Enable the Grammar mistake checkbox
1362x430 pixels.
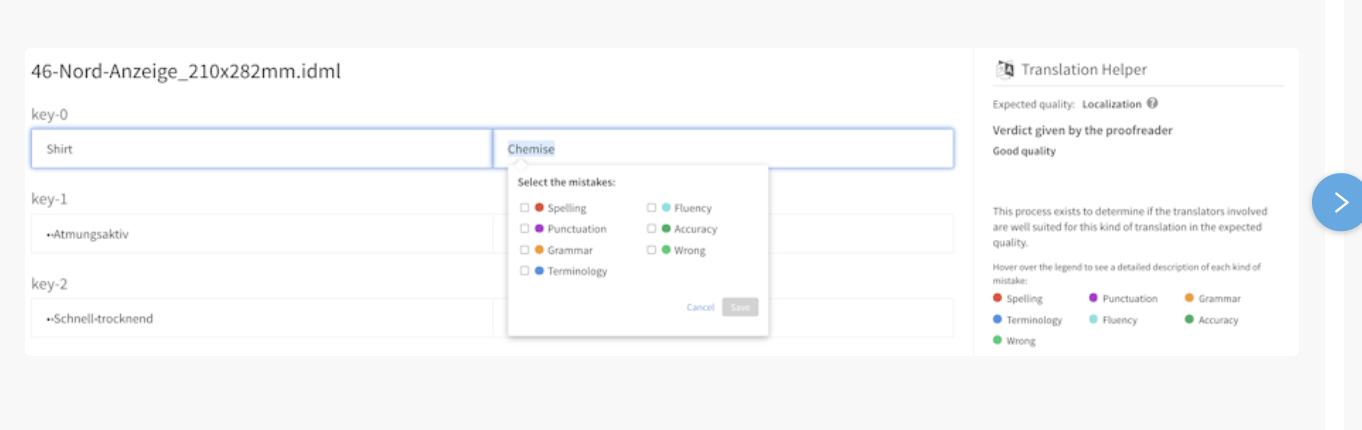click(524, 250)
